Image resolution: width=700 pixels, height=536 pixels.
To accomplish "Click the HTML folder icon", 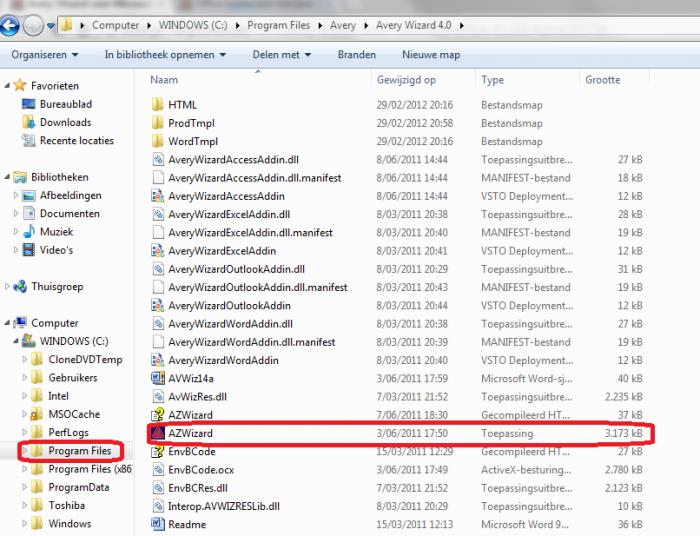I will 157,105.
